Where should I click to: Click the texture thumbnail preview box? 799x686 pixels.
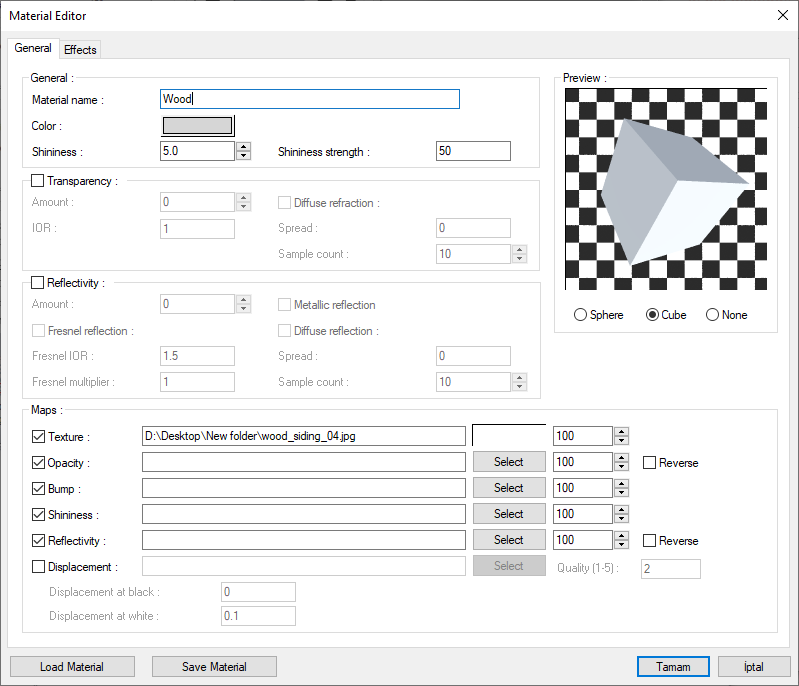[508, 436]
